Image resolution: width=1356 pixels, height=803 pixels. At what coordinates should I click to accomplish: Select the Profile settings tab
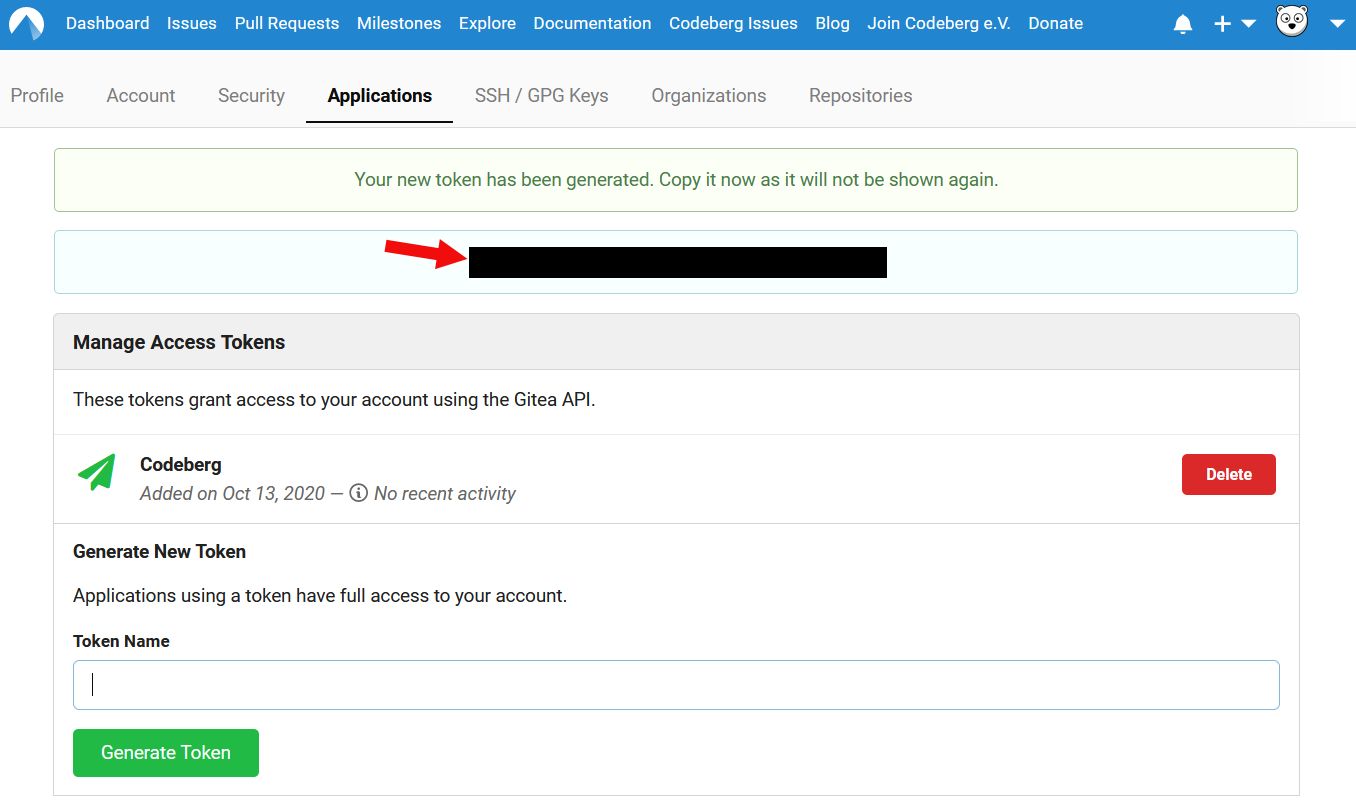tap(37, 96)
